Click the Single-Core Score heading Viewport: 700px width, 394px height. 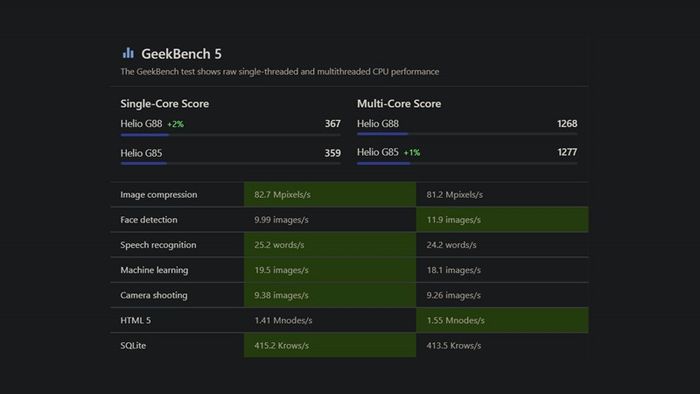click(x=164, y=104)
